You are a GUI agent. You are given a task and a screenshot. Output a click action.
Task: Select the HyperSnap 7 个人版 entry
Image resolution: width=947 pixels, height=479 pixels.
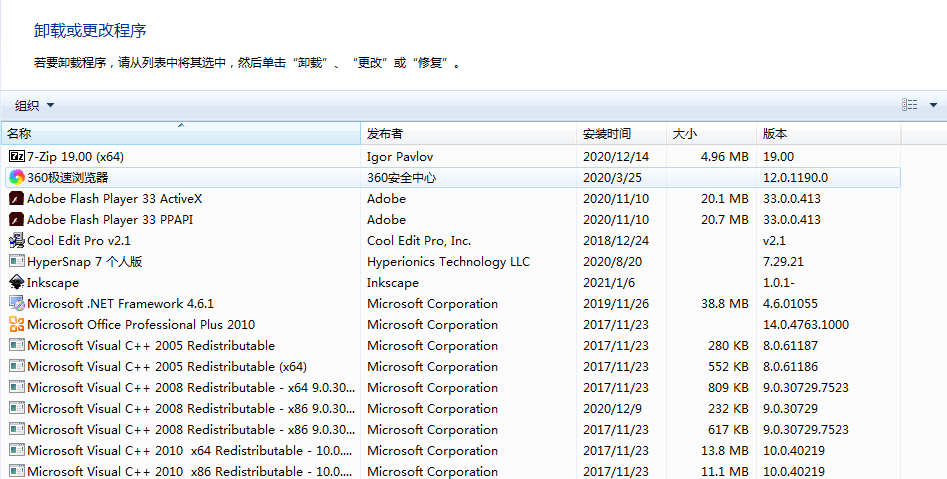pos(85,262)
